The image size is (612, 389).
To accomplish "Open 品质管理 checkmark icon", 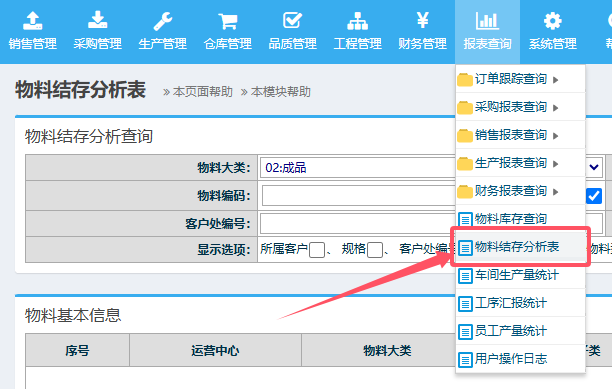I will (x=293, y=20).
